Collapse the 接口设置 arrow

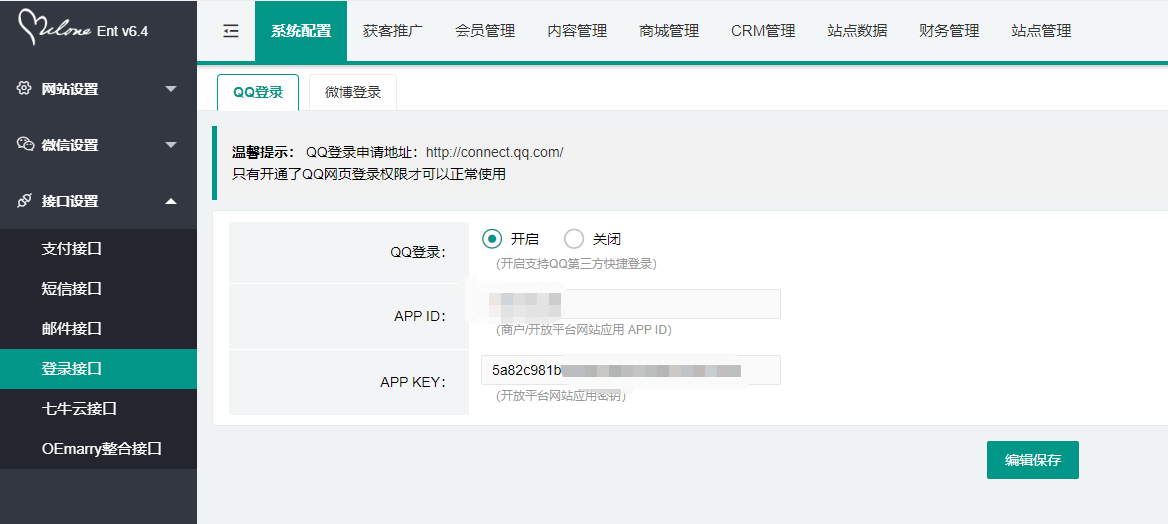coord(171,201)
